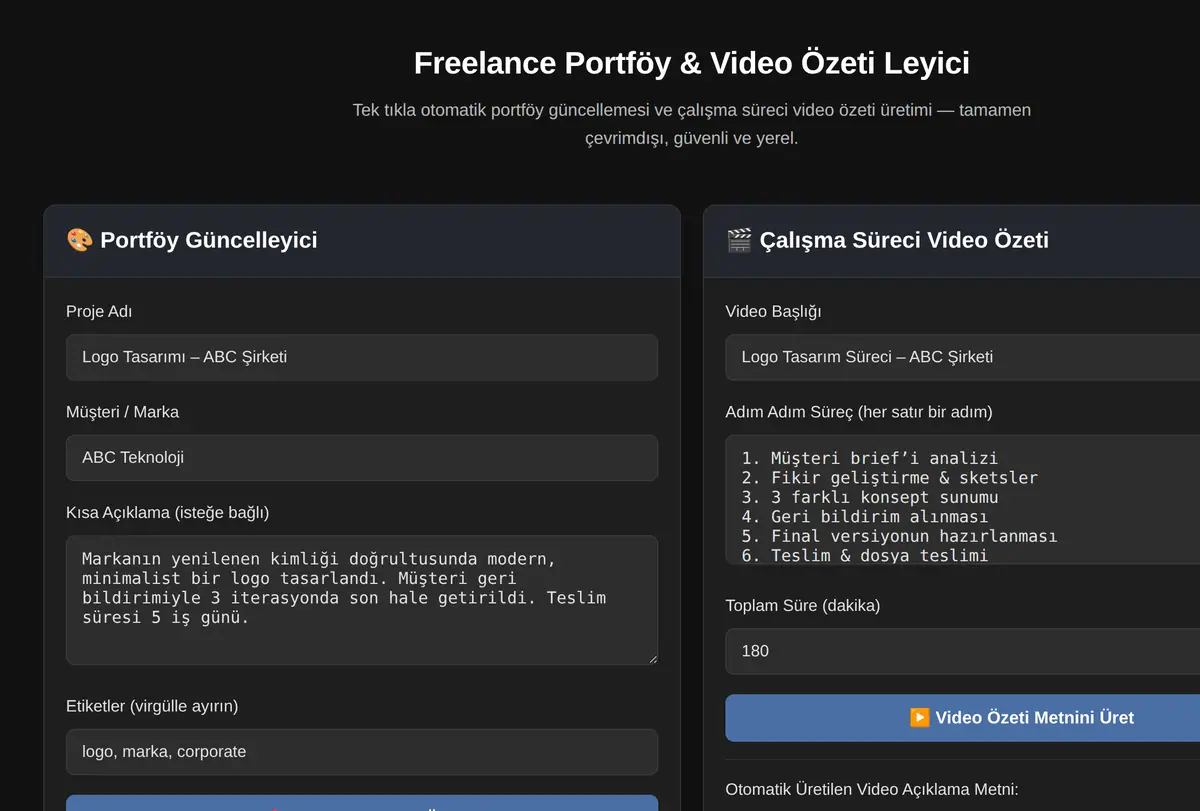Click the line '3. 3 farklı konsept sunumu'
The width and height of the screenshot is (1200, 811).
pos(870,497)
